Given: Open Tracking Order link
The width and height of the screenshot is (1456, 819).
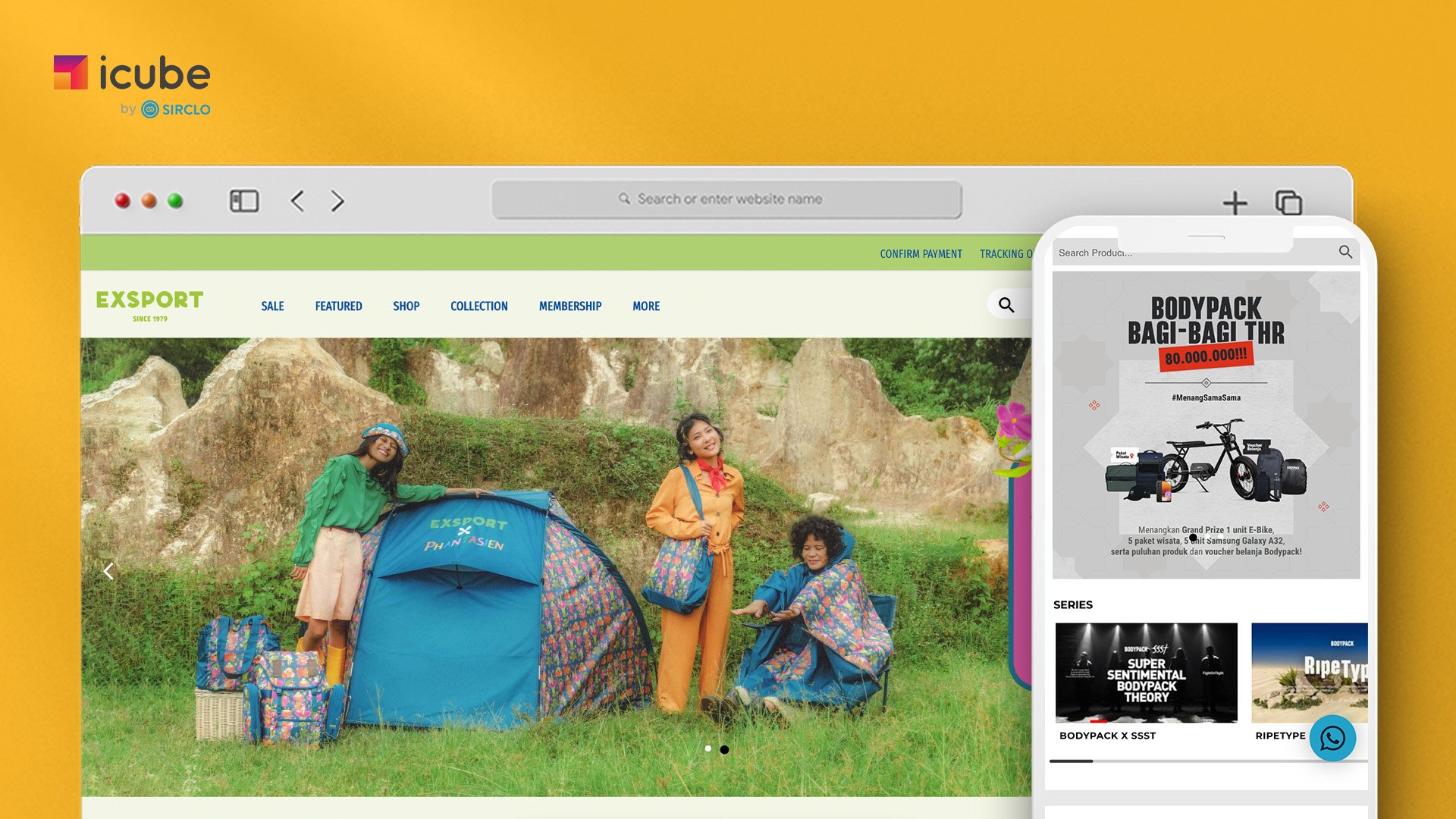Looking at the screenshot, I should coord(1006,254).
